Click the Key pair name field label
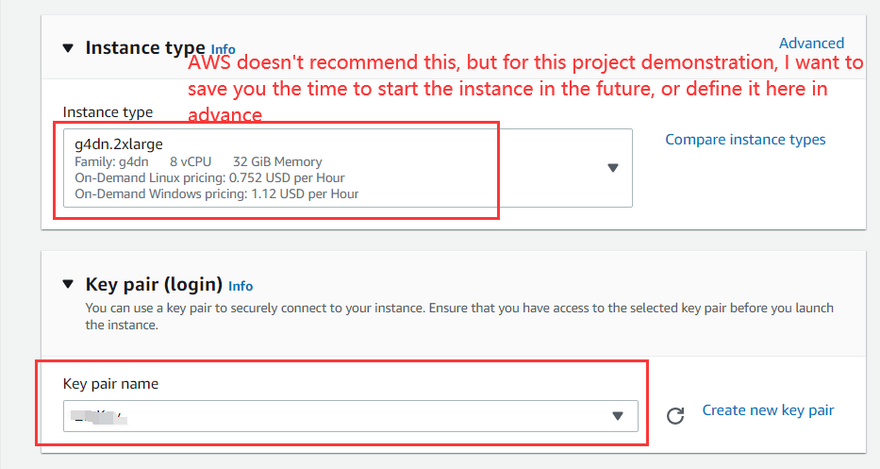880x469 pixels. coord(110,383)
